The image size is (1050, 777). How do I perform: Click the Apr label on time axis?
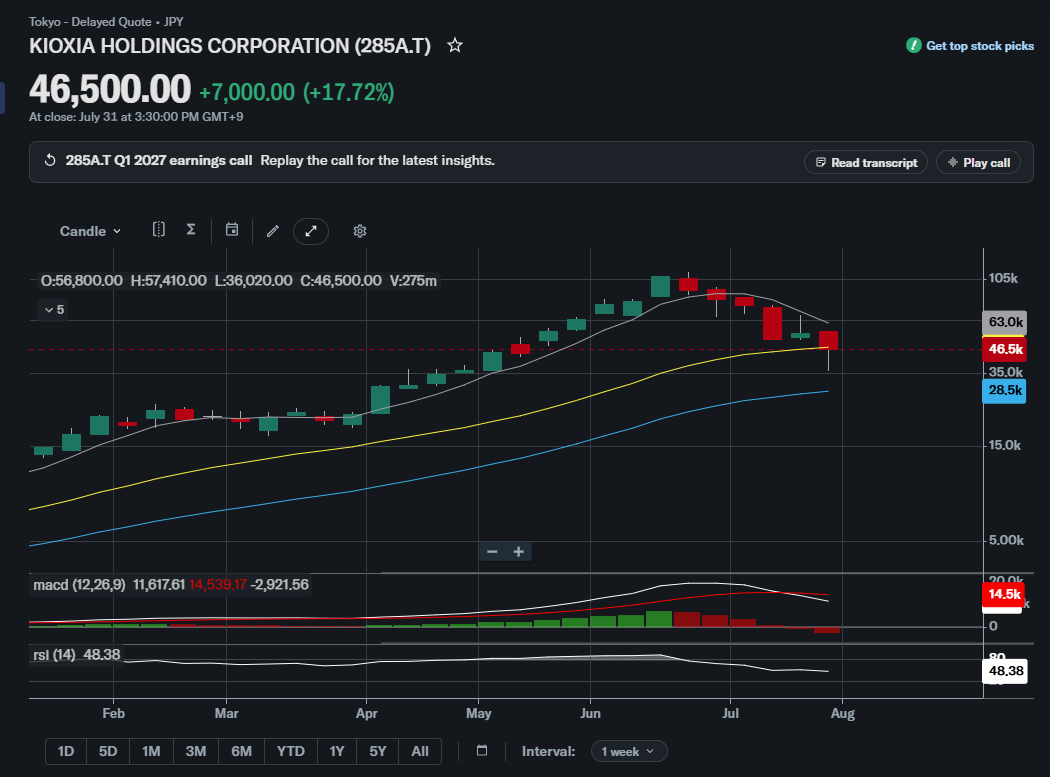pyautogui.click(x=367, y=713)
